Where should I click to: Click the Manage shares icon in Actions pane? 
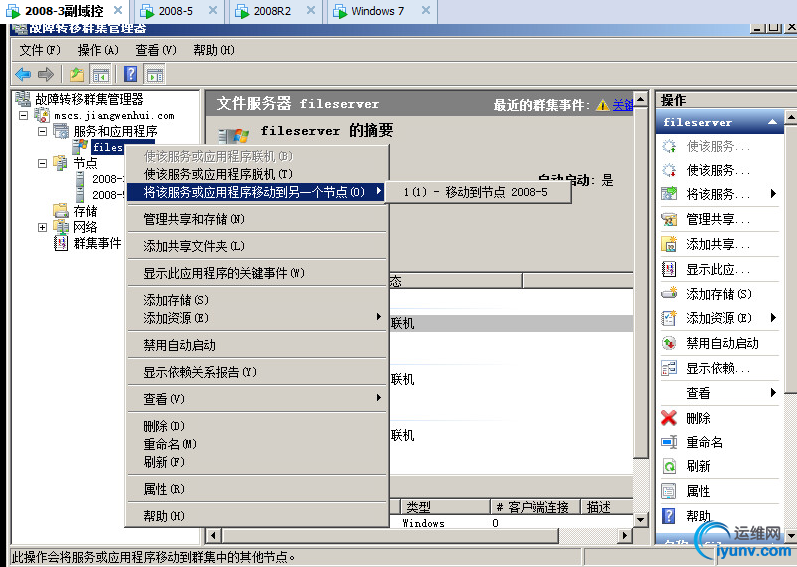669,219
